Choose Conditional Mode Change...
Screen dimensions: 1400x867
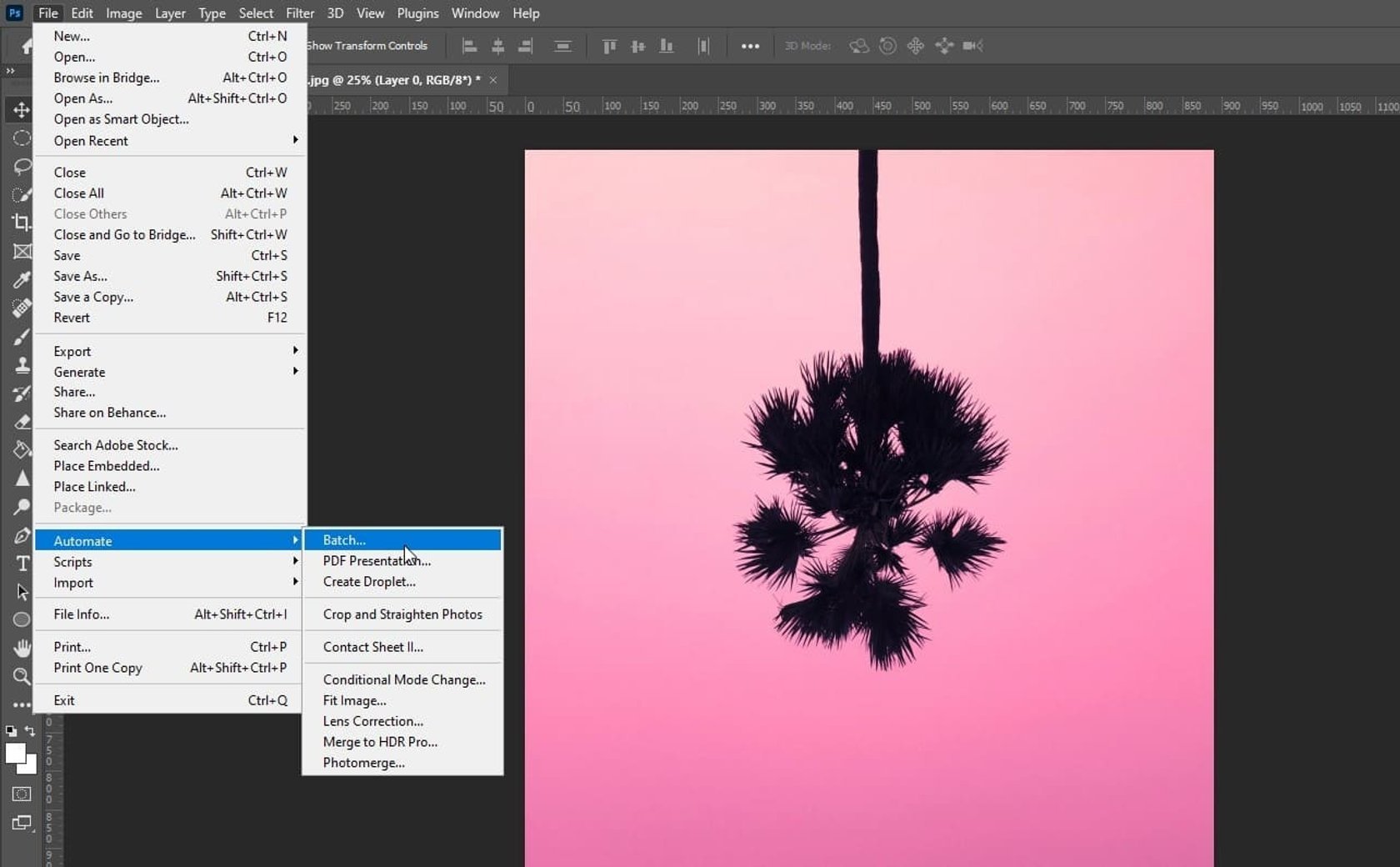point(402,679)
